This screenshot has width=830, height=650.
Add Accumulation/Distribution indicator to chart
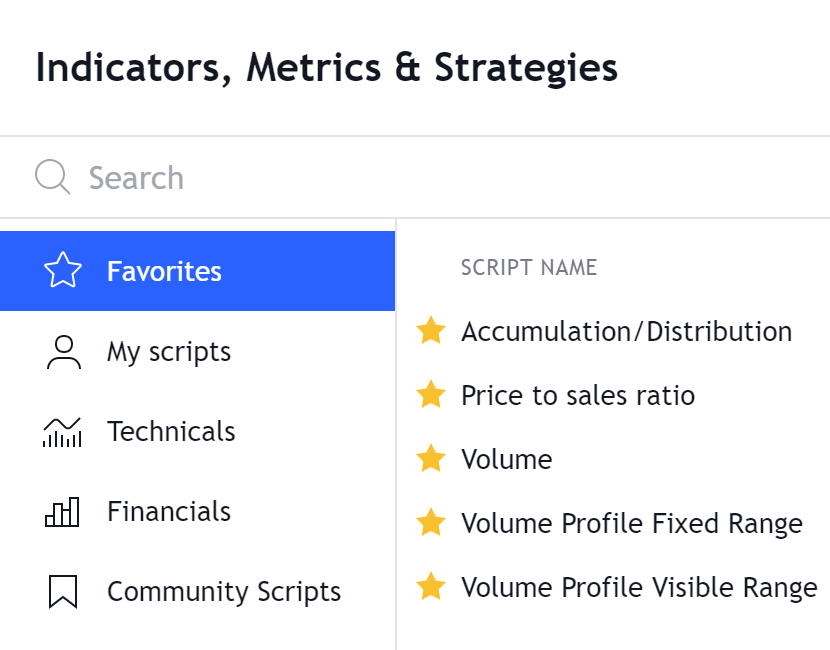click(626, 331)
